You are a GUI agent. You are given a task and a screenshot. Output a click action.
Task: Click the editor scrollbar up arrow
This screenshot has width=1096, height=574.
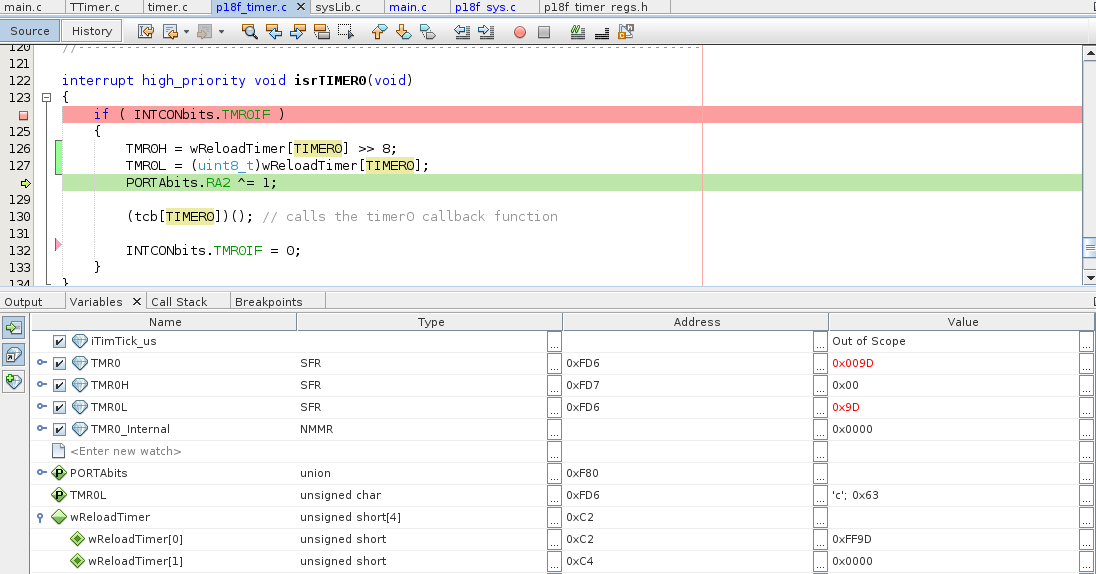(1089, 53)
